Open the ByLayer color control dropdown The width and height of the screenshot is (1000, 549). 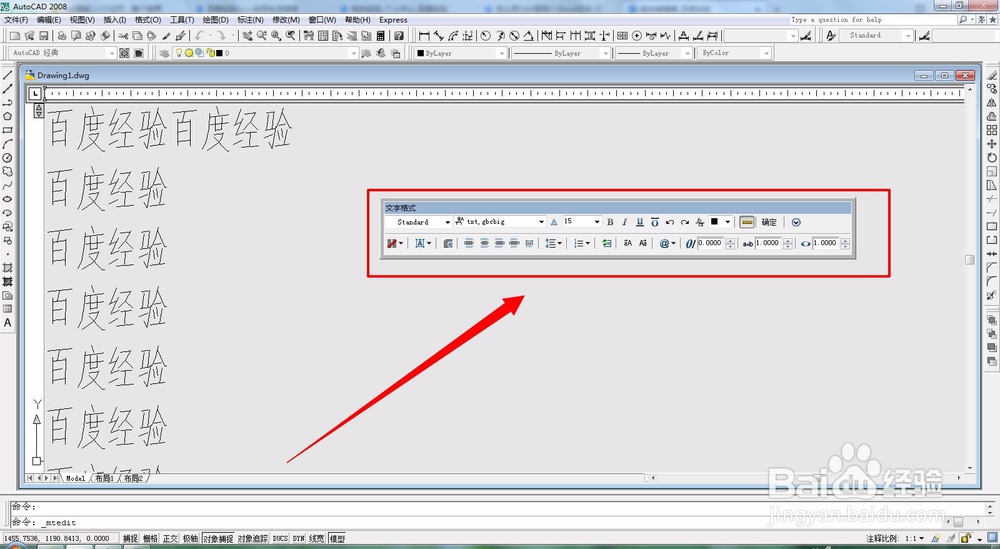coord(460,53)
